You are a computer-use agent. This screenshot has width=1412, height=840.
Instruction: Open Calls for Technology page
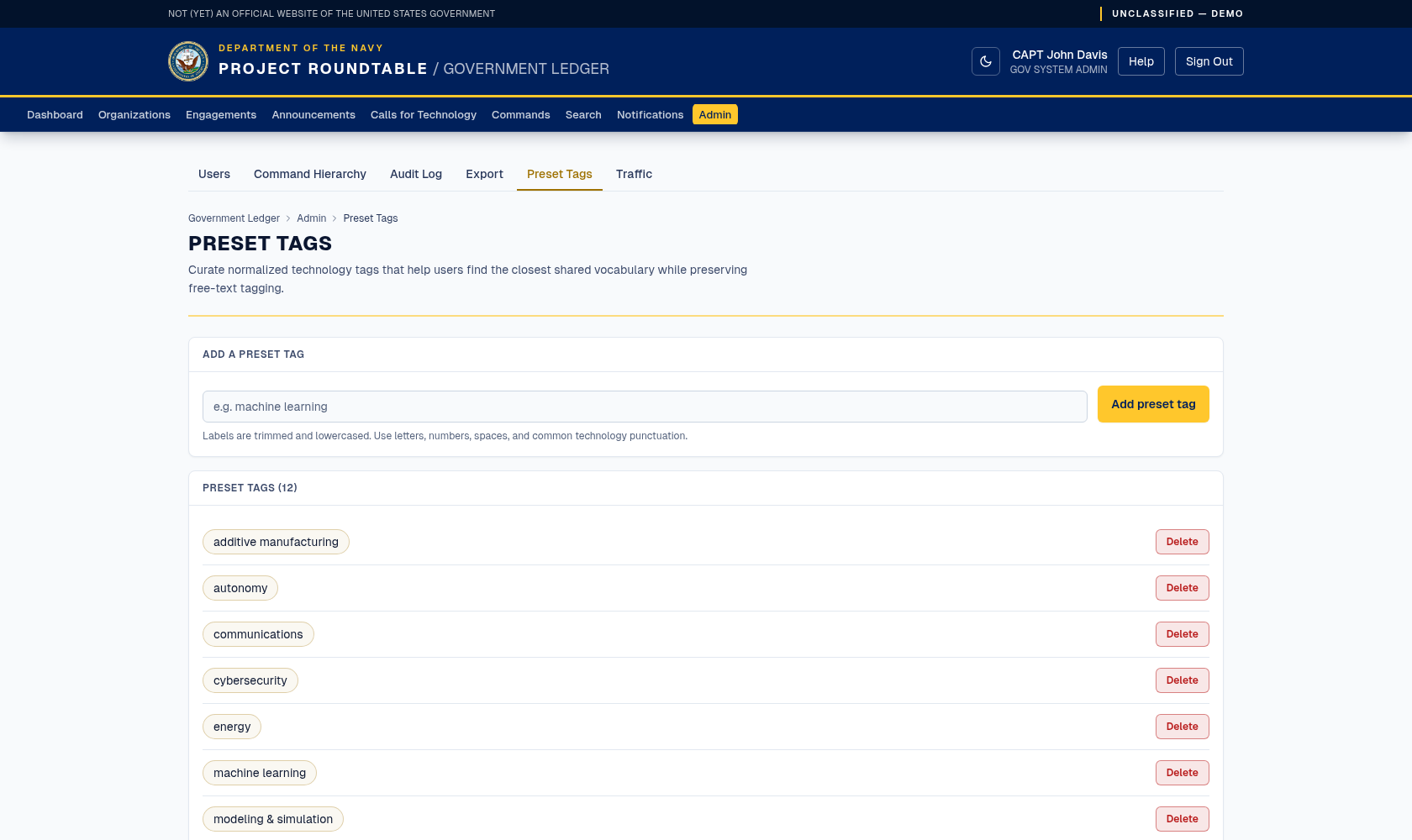424,115
